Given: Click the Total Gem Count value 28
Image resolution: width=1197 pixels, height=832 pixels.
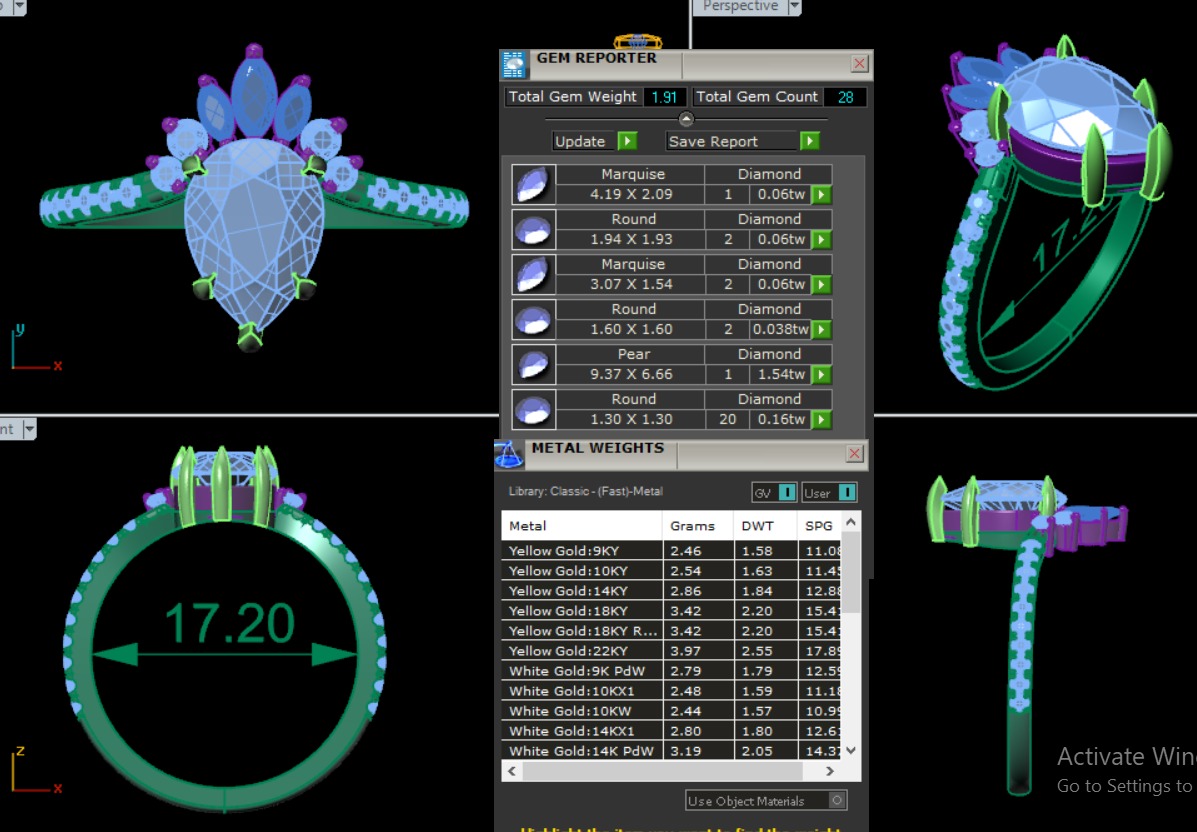Looking at the screenshot, I should (x=845, y=97).
